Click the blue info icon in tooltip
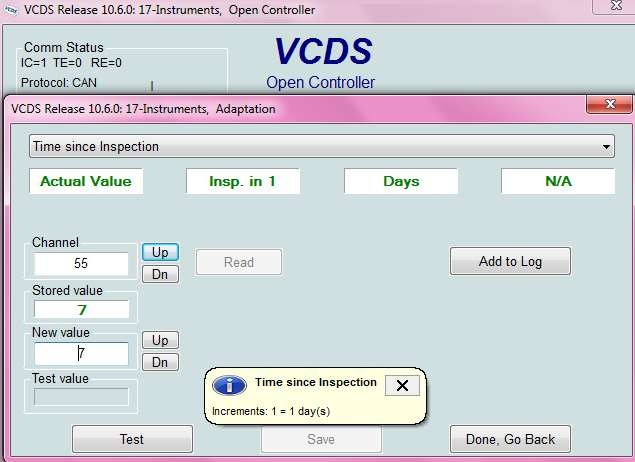The height and width of the screenshot is (462, 635). point(230,385)
